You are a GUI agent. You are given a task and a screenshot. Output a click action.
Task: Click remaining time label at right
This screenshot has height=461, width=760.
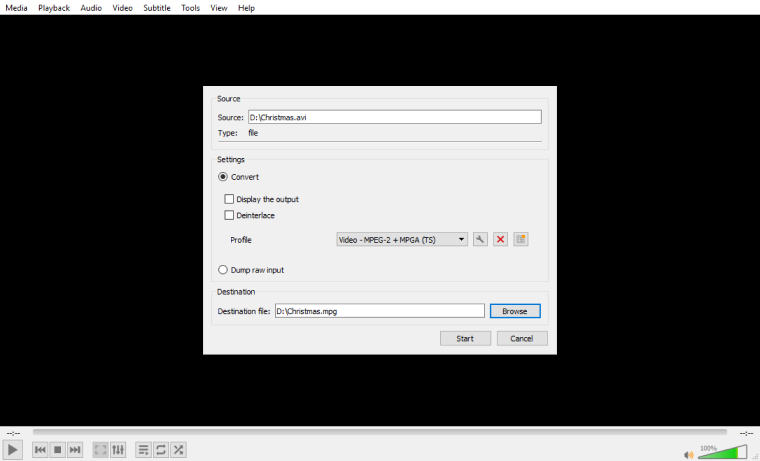(x=746, y=433)
